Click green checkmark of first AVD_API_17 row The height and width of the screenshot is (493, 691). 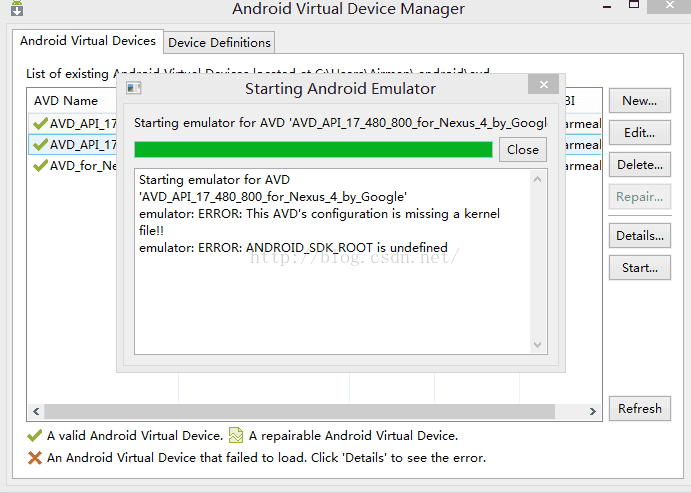click(x=40, y=123)
